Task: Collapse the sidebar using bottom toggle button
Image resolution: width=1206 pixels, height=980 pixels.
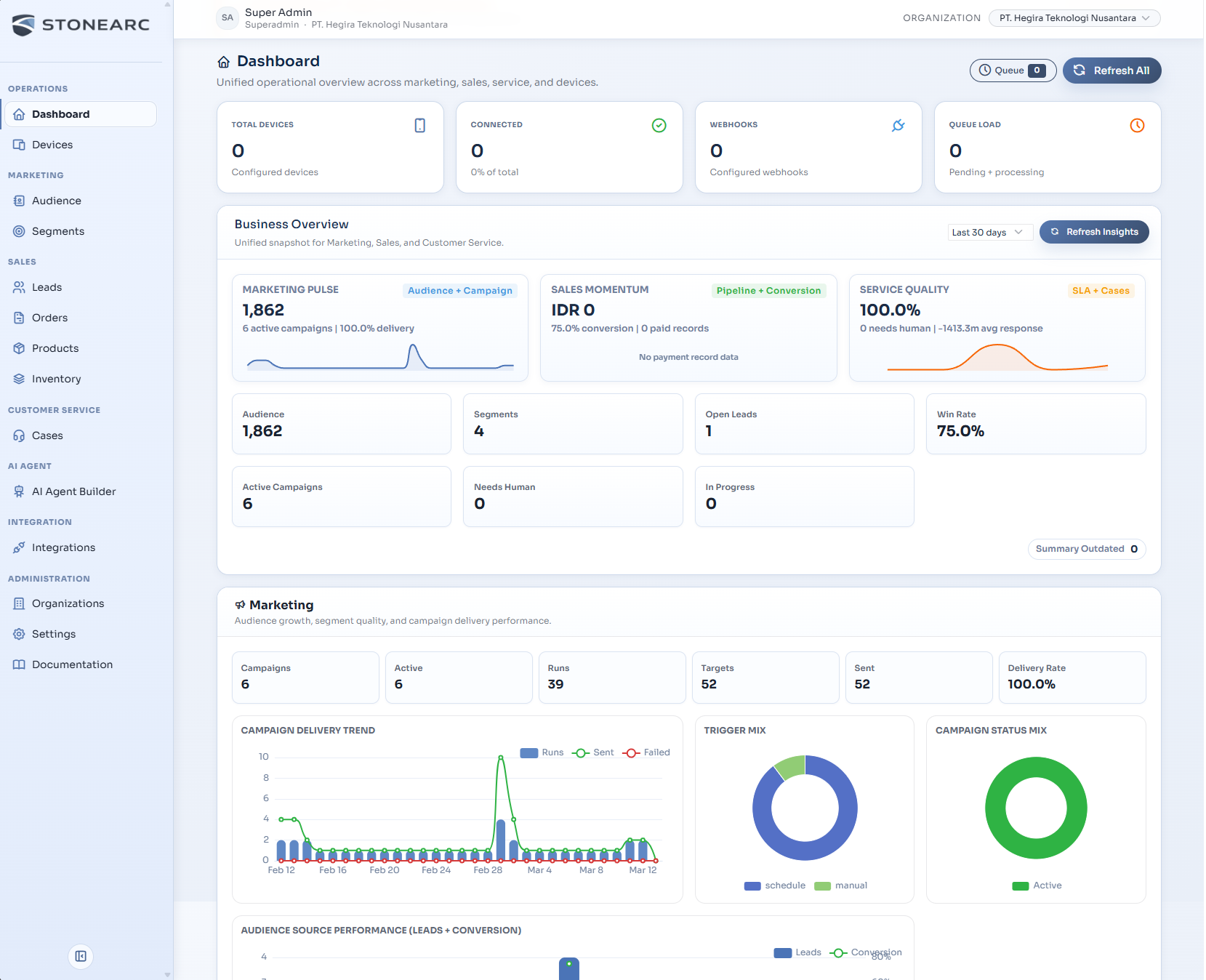Action: (80, 957)
